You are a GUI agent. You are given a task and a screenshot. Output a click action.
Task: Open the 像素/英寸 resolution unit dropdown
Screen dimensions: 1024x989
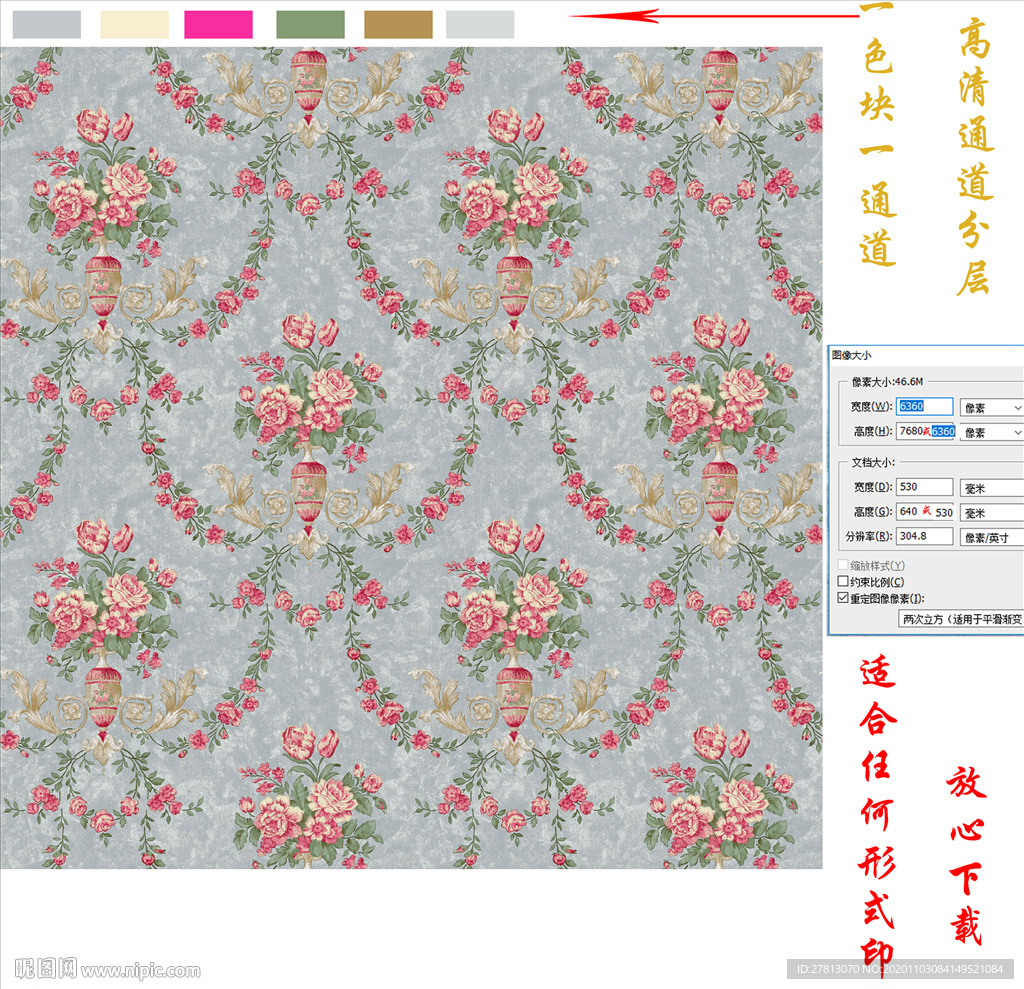(991, 538)
